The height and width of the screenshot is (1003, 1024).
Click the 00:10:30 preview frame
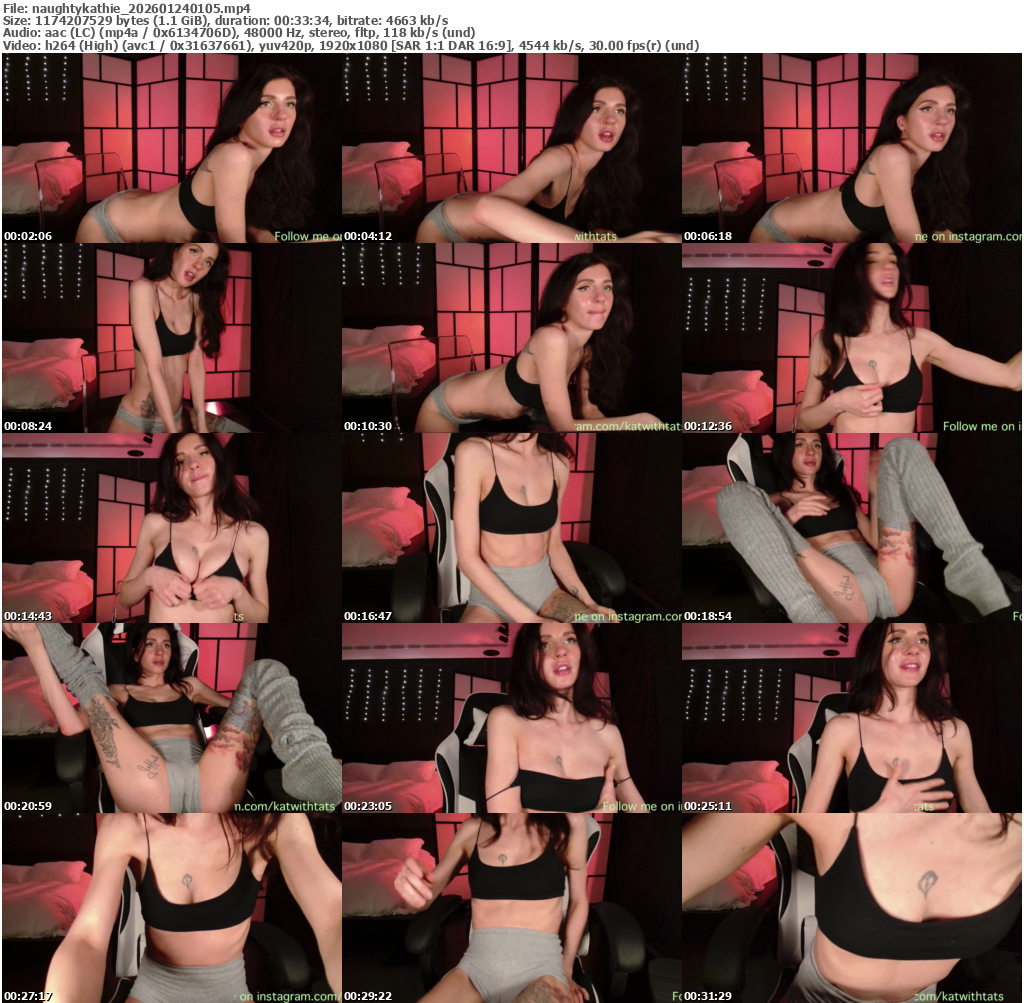(x=511, y=338)
